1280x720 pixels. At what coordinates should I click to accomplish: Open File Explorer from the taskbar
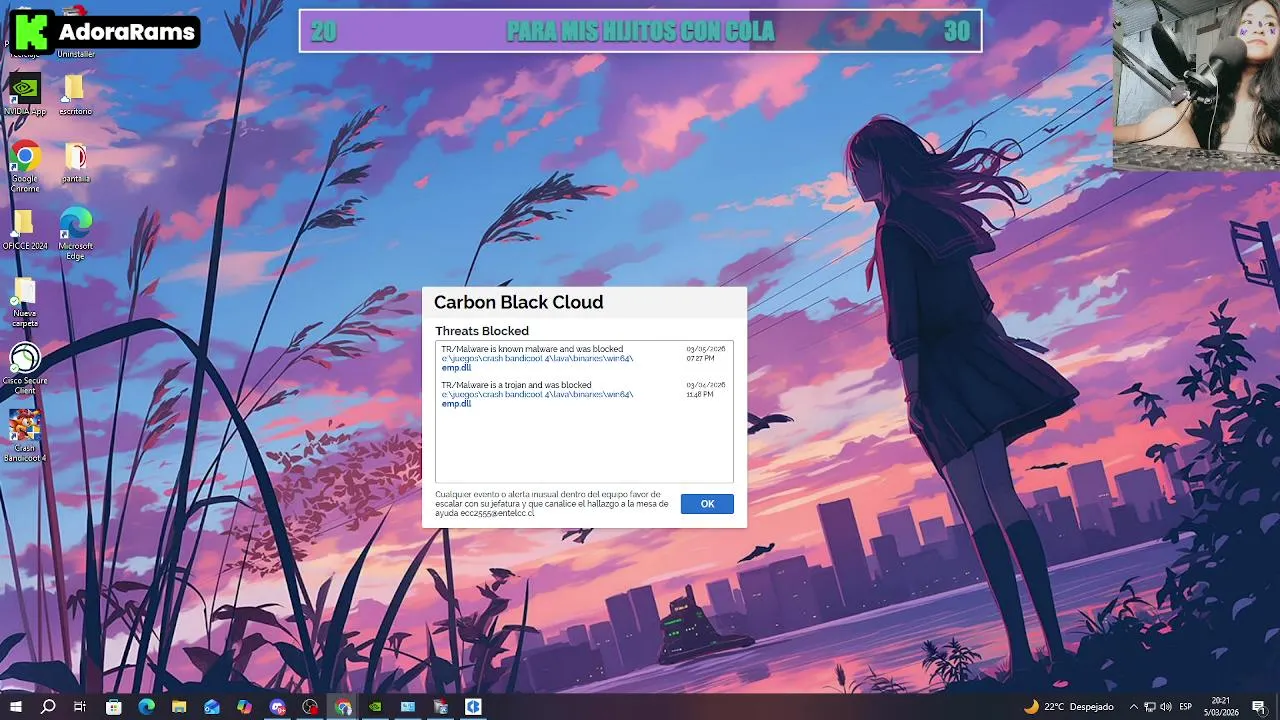tap(179, 706)
